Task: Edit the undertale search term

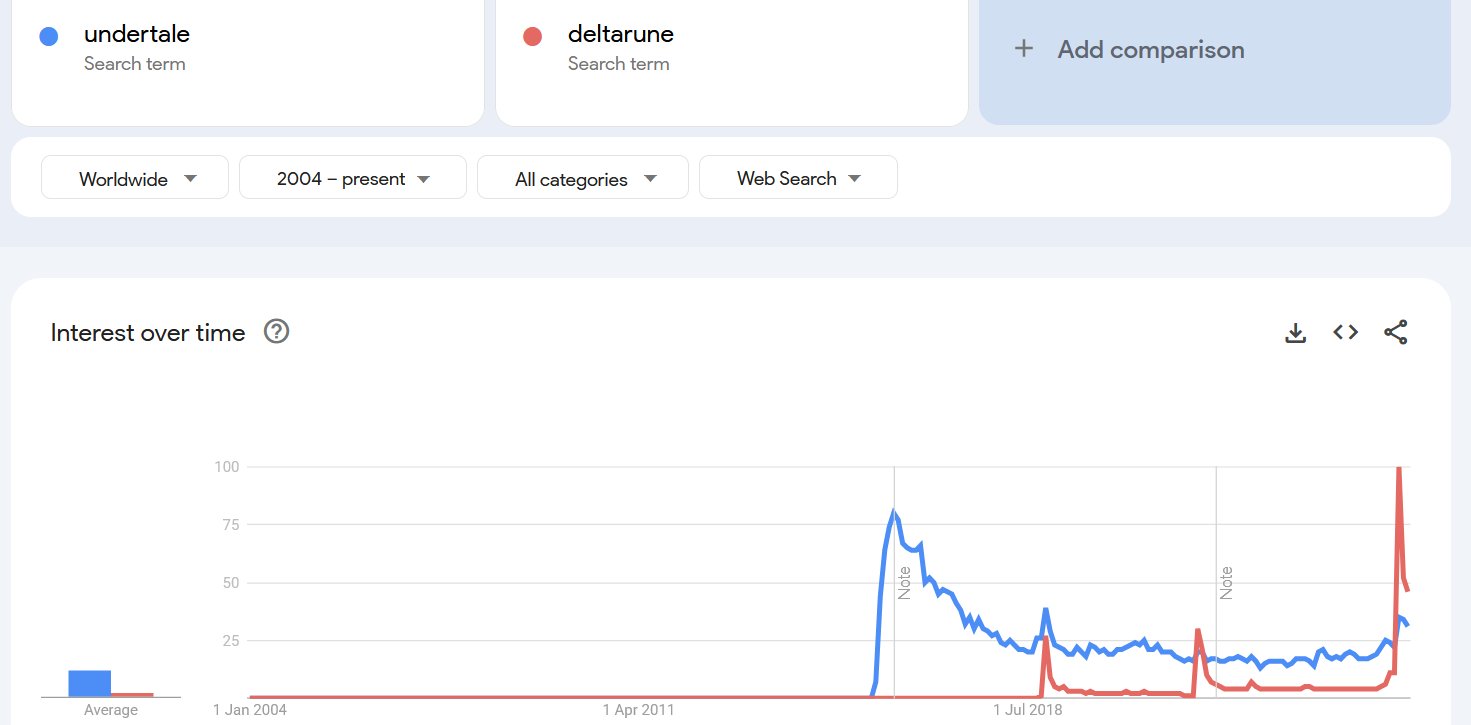Action: pos(137,34)
